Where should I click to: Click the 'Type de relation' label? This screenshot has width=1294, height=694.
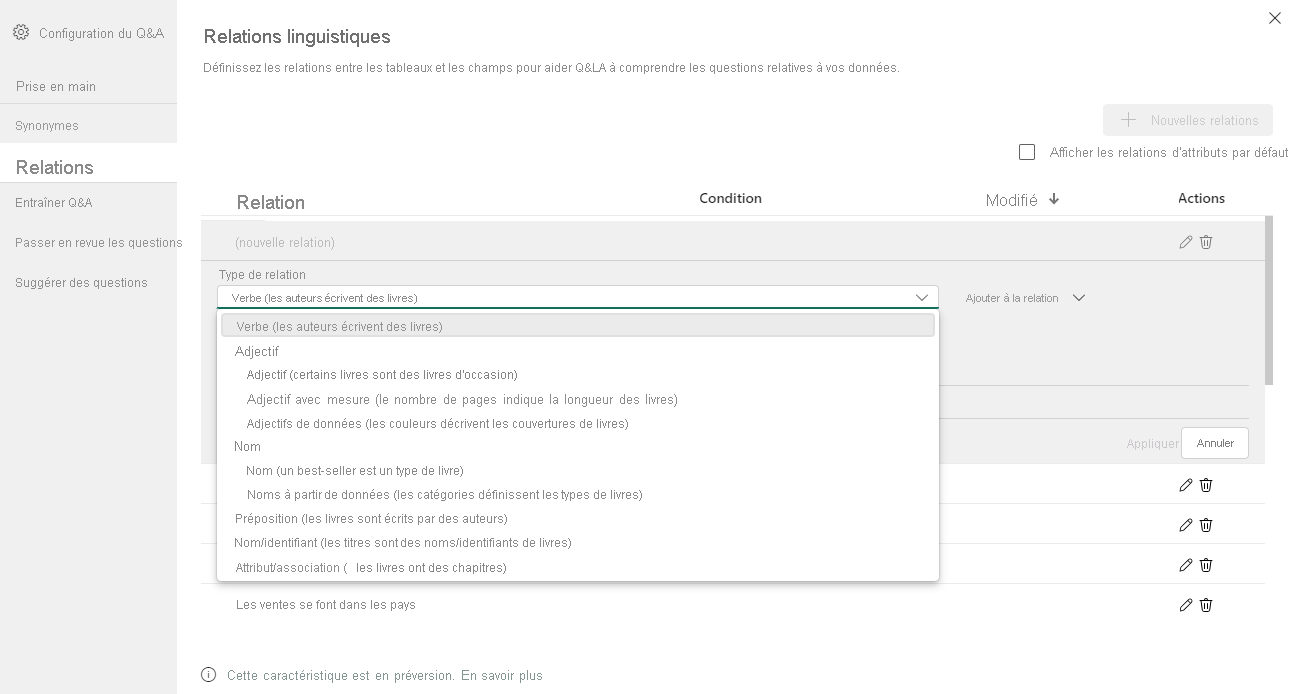pyautogui.click(x=262, y=275)
